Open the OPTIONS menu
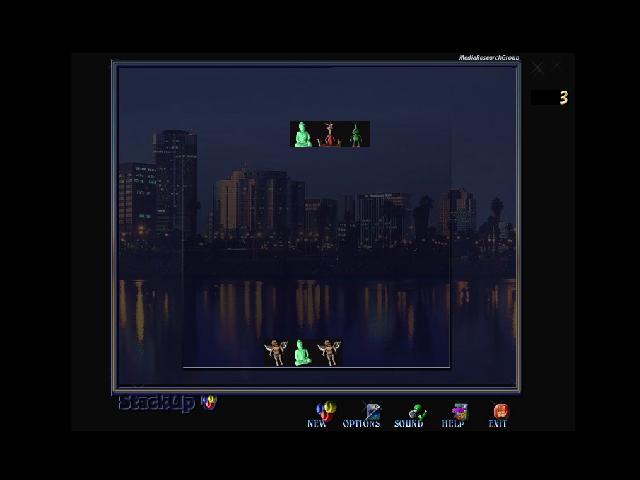The image size is (640, 480). point(362,414)
